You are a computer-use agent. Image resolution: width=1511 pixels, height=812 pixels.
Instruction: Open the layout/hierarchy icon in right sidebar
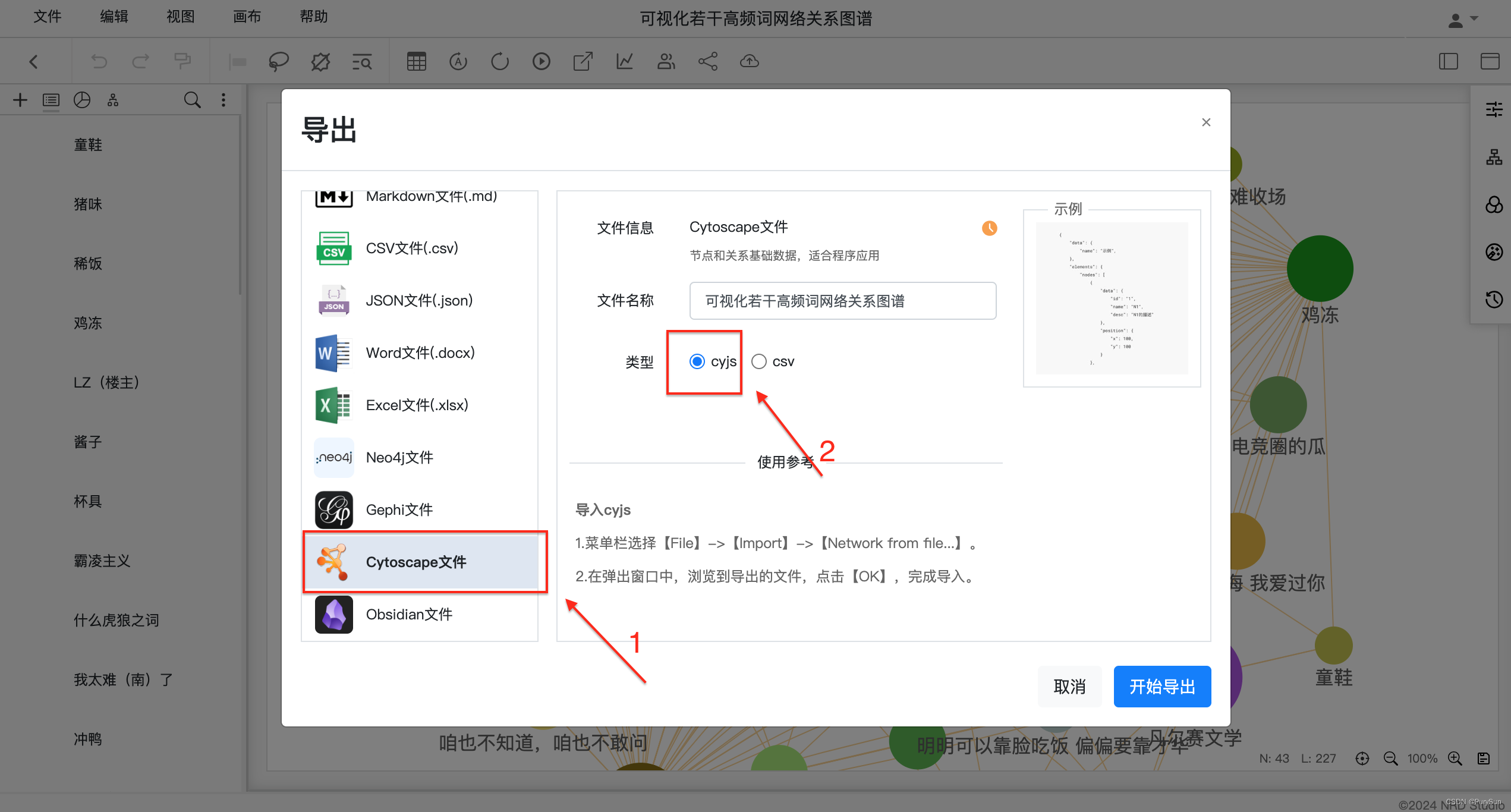pyautogui.click(x=1494, y=157)
